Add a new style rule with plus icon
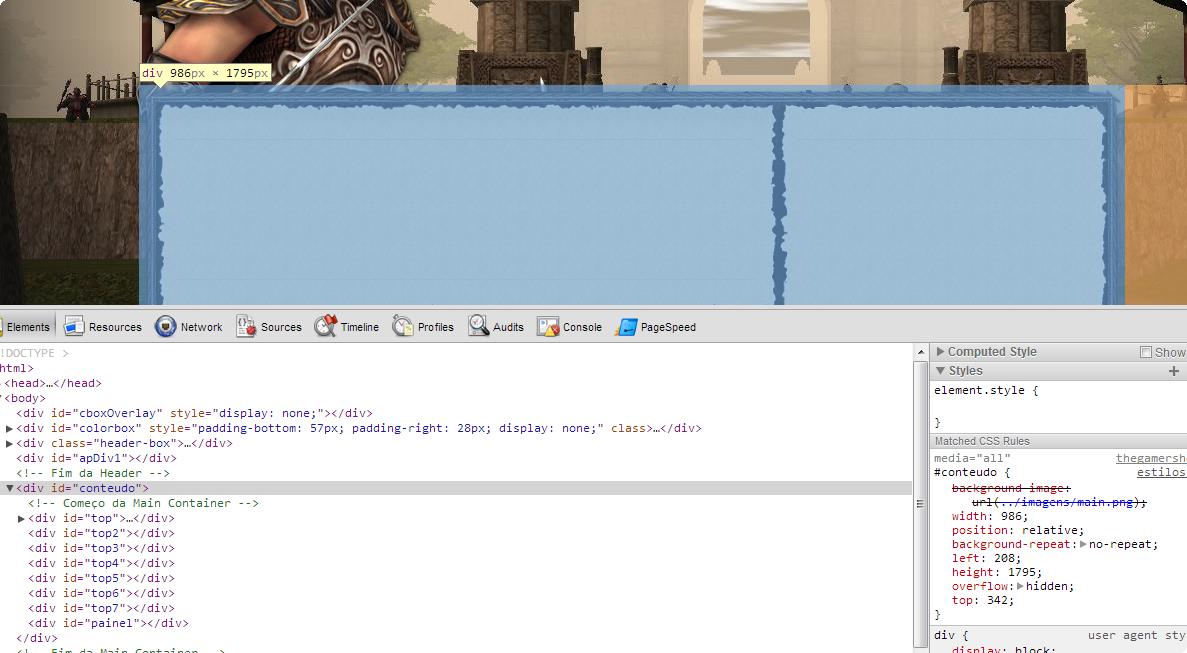Image resolution: width=1187 pixels, height=653 pixels. [1173, 371]
